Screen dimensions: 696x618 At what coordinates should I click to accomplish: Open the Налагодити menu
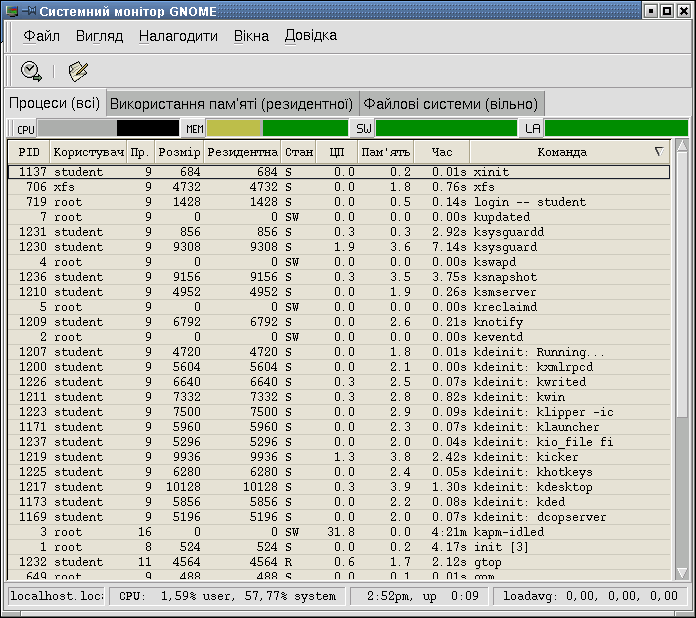(x=178, y=36)
